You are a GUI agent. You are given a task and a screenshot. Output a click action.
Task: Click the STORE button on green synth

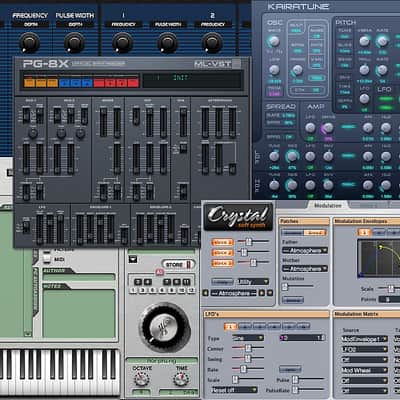click(x=178, y=265)
